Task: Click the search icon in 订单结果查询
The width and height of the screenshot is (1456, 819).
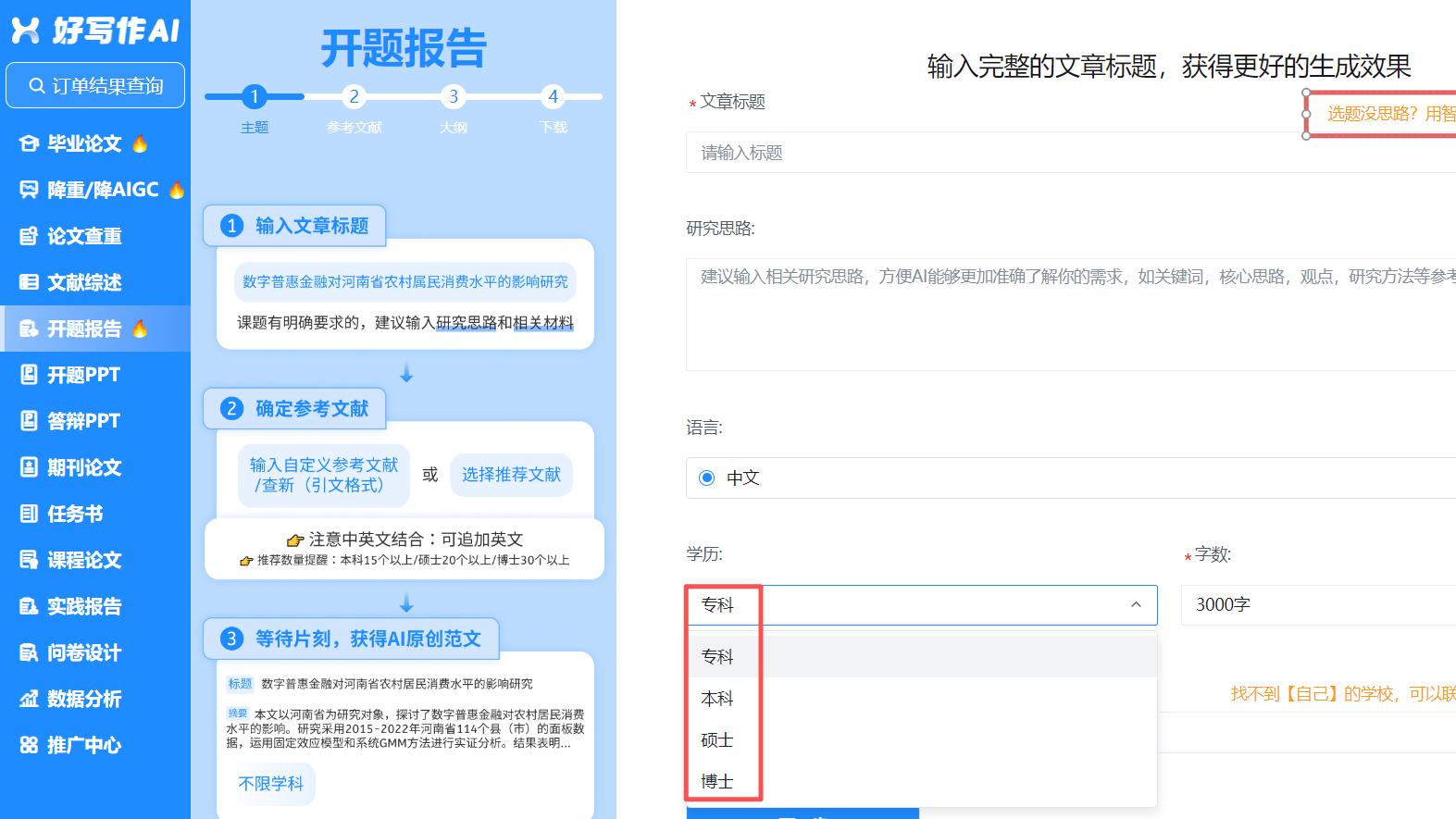Action: pos(37,86)
